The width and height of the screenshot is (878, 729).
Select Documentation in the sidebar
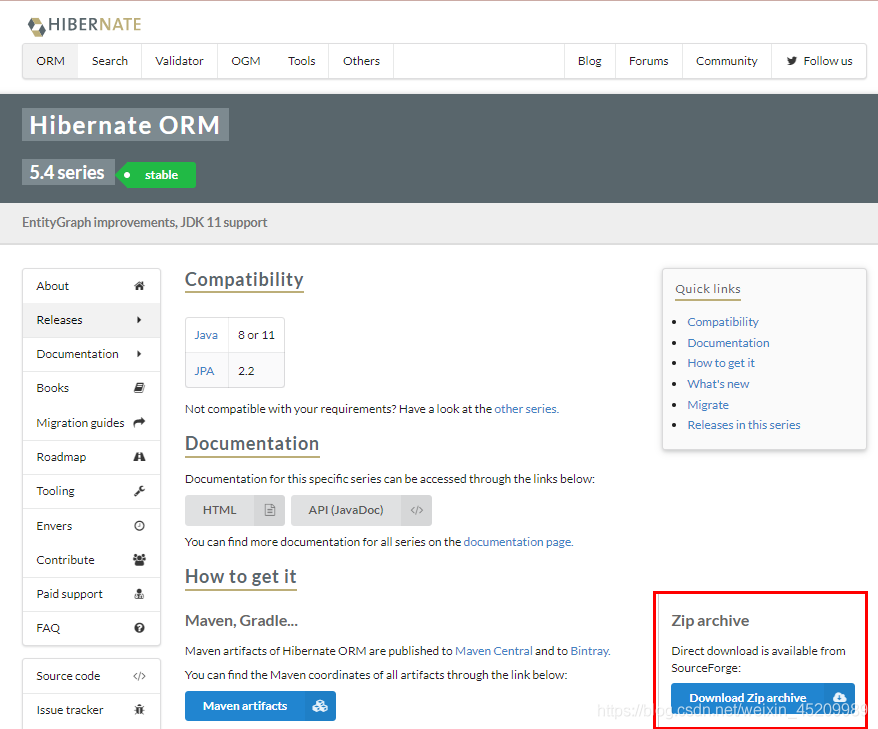[91, 354]
